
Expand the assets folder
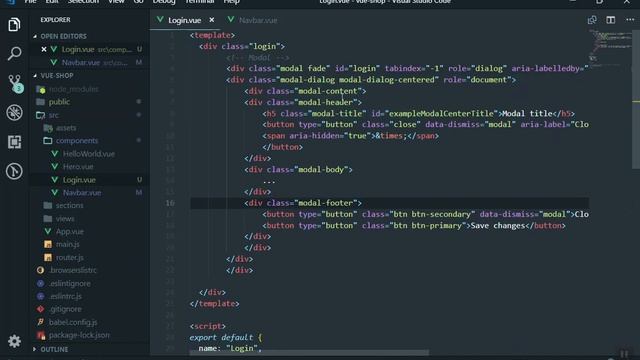[x=65, y=128]
